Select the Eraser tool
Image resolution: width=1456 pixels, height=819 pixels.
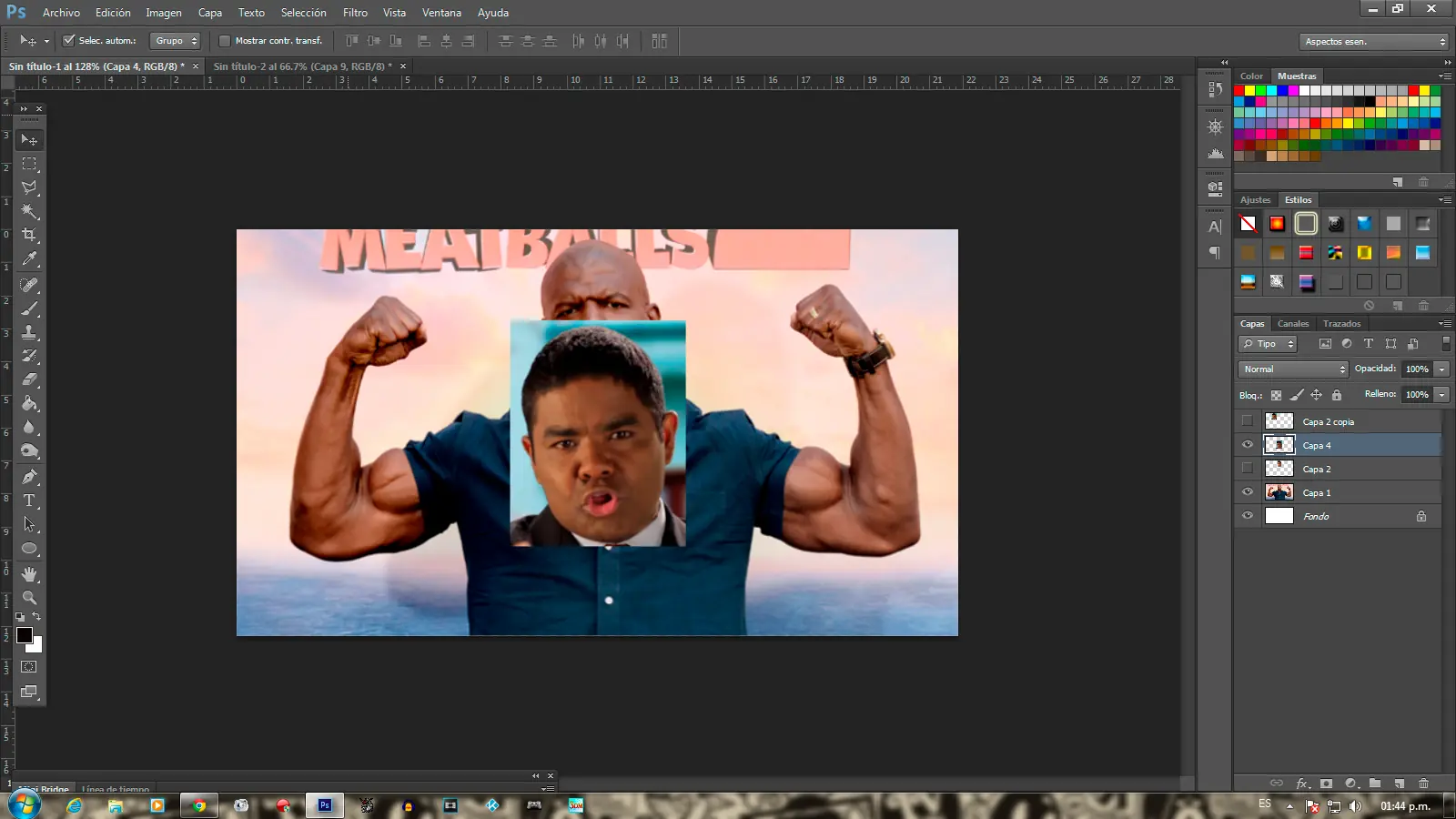[29, 379]
